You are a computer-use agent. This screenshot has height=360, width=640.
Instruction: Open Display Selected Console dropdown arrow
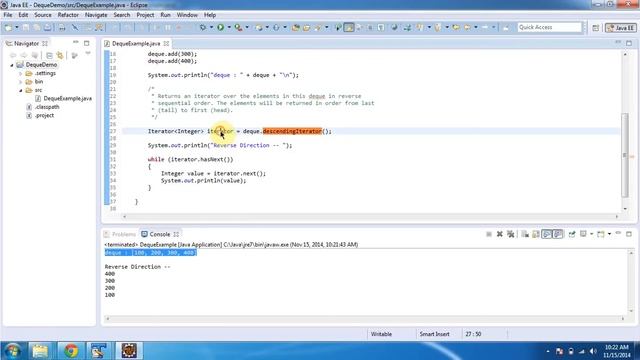pos(591,234)
